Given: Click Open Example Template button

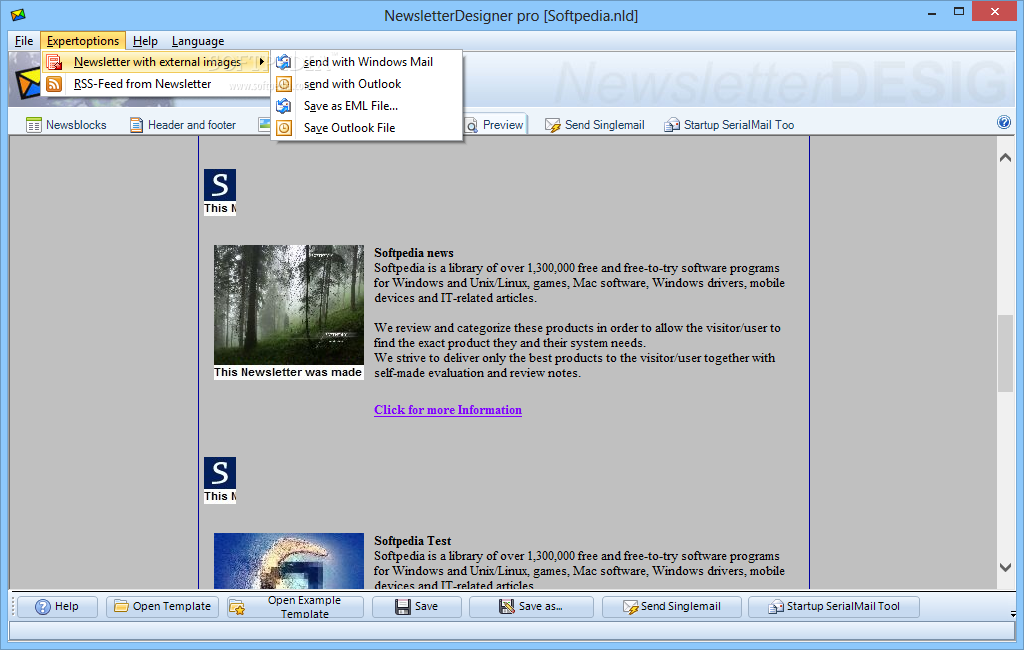Looking at the screenshot, I should 295,607.
